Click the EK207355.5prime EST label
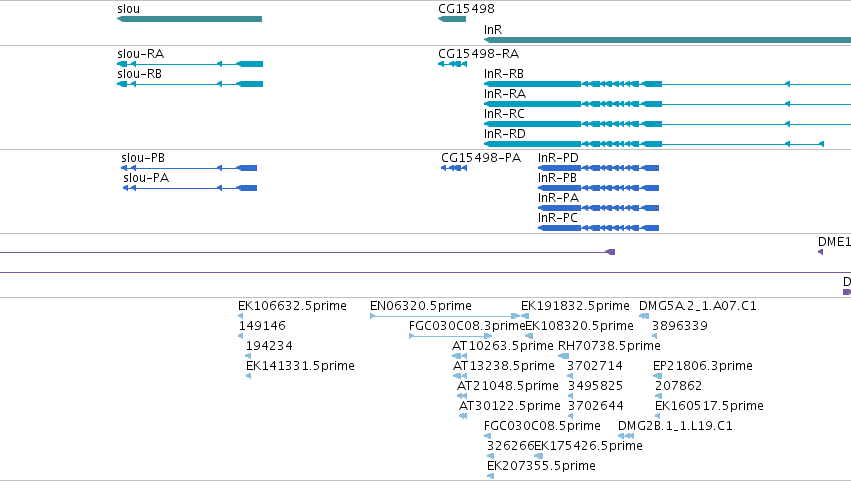Image resolution: width=851 pixels, height=481 pixels. coord(541,467)
